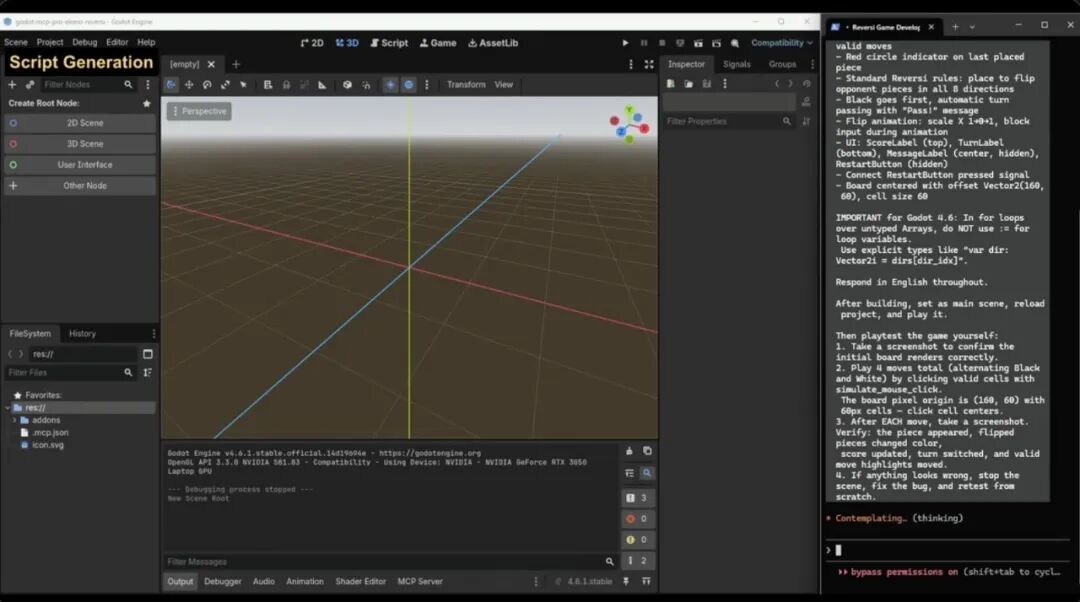Open the Editor menu

click(x=117, y=42)
